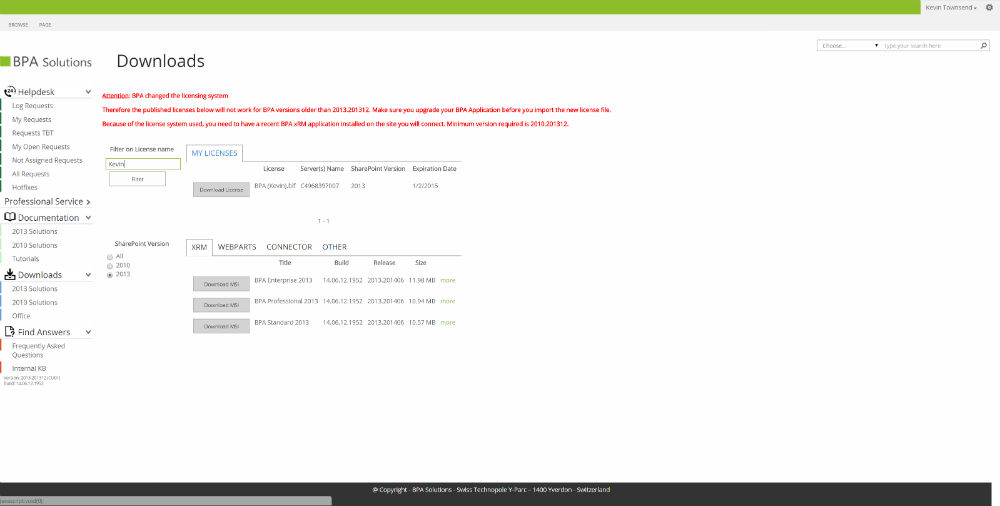
Task: Select the 2010 SharePoint version radio
Action: coord(110,265)
